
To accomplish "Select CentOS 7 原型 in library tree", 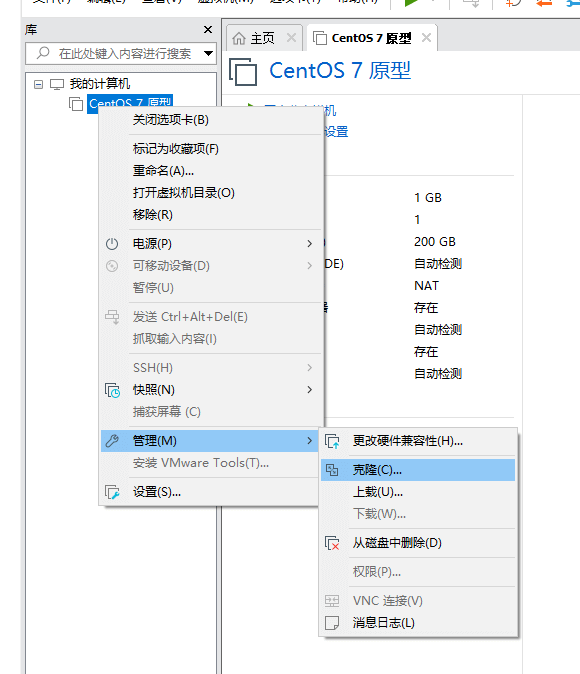I will click(130, 104).
